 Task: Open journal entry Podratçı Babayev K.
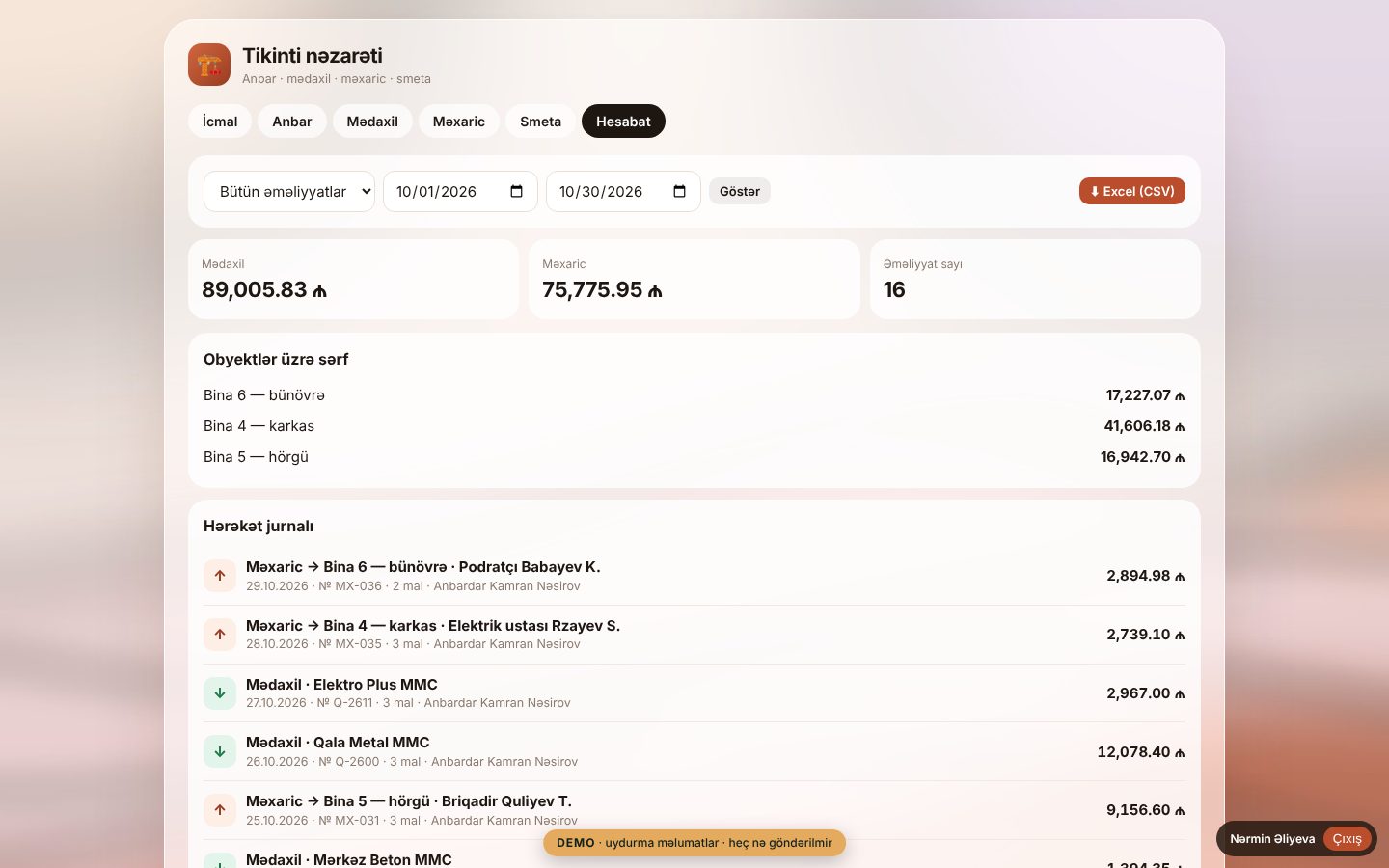tap(694, 576)
